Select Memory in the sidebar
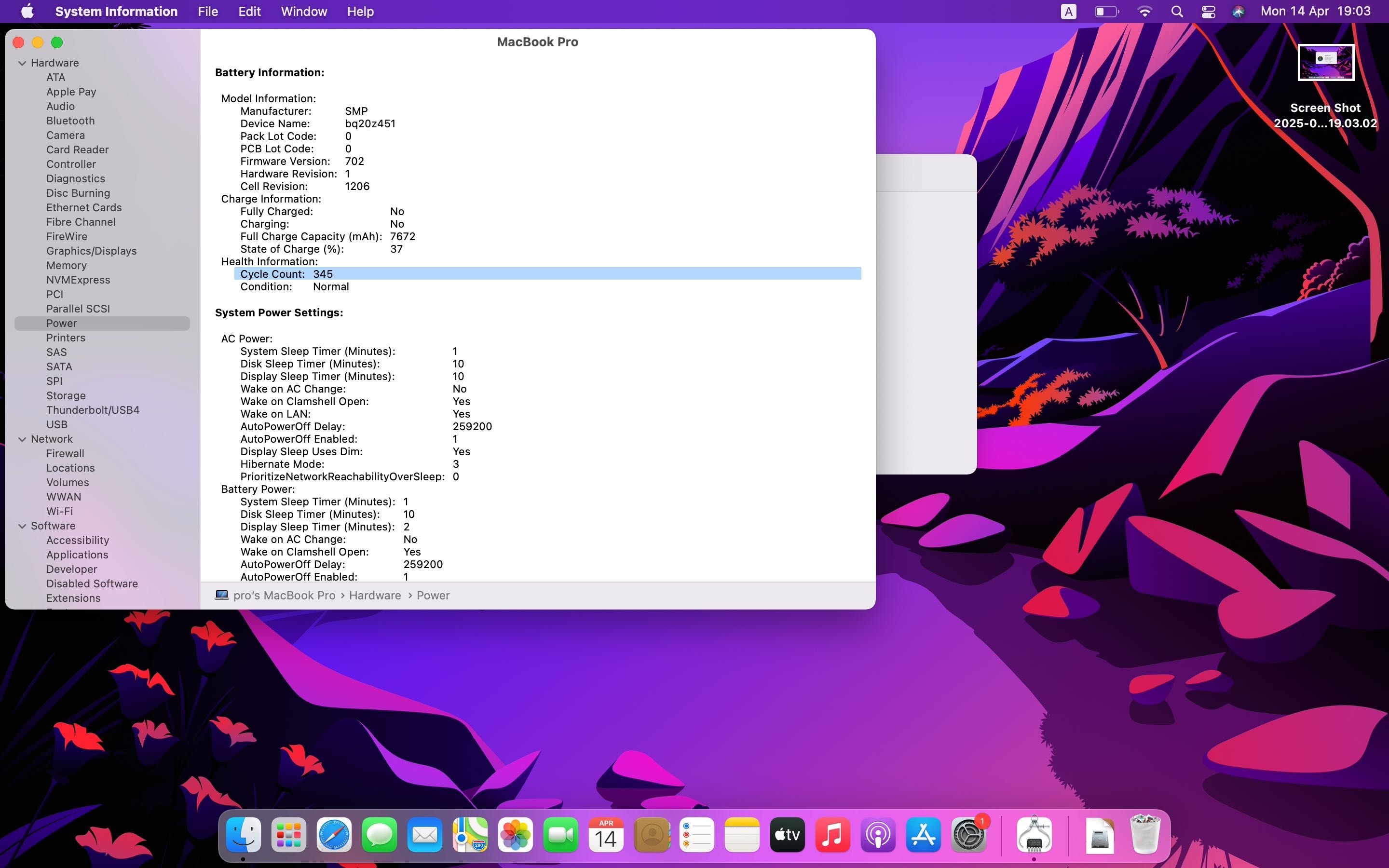The height and width of the screenshot is (868, 1389). [x=67, y=265]
